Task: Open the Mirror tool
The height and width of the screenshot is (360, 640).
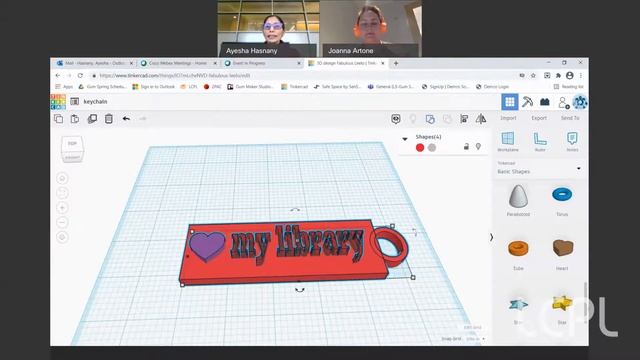Action: coord(481,119)
